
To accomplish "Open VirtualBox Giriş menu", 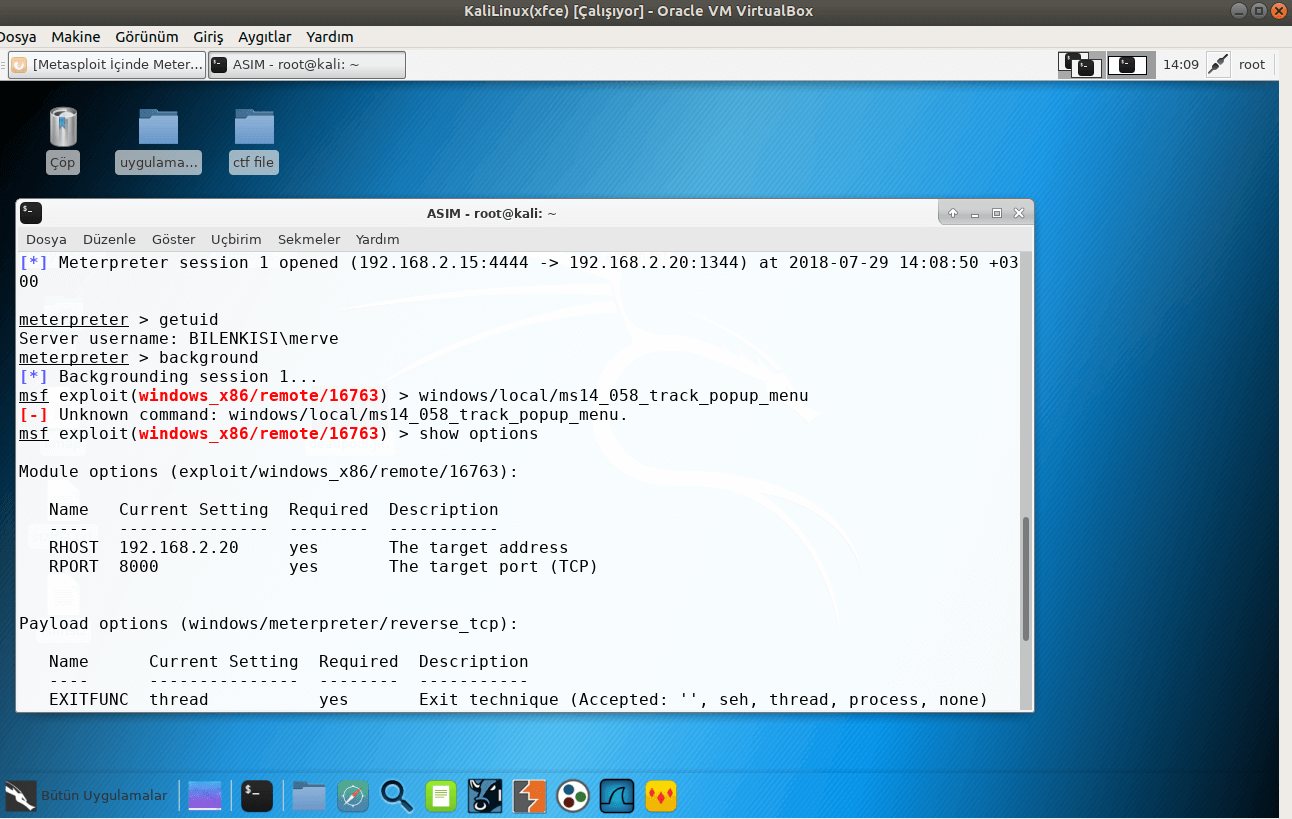I will 208,37.
